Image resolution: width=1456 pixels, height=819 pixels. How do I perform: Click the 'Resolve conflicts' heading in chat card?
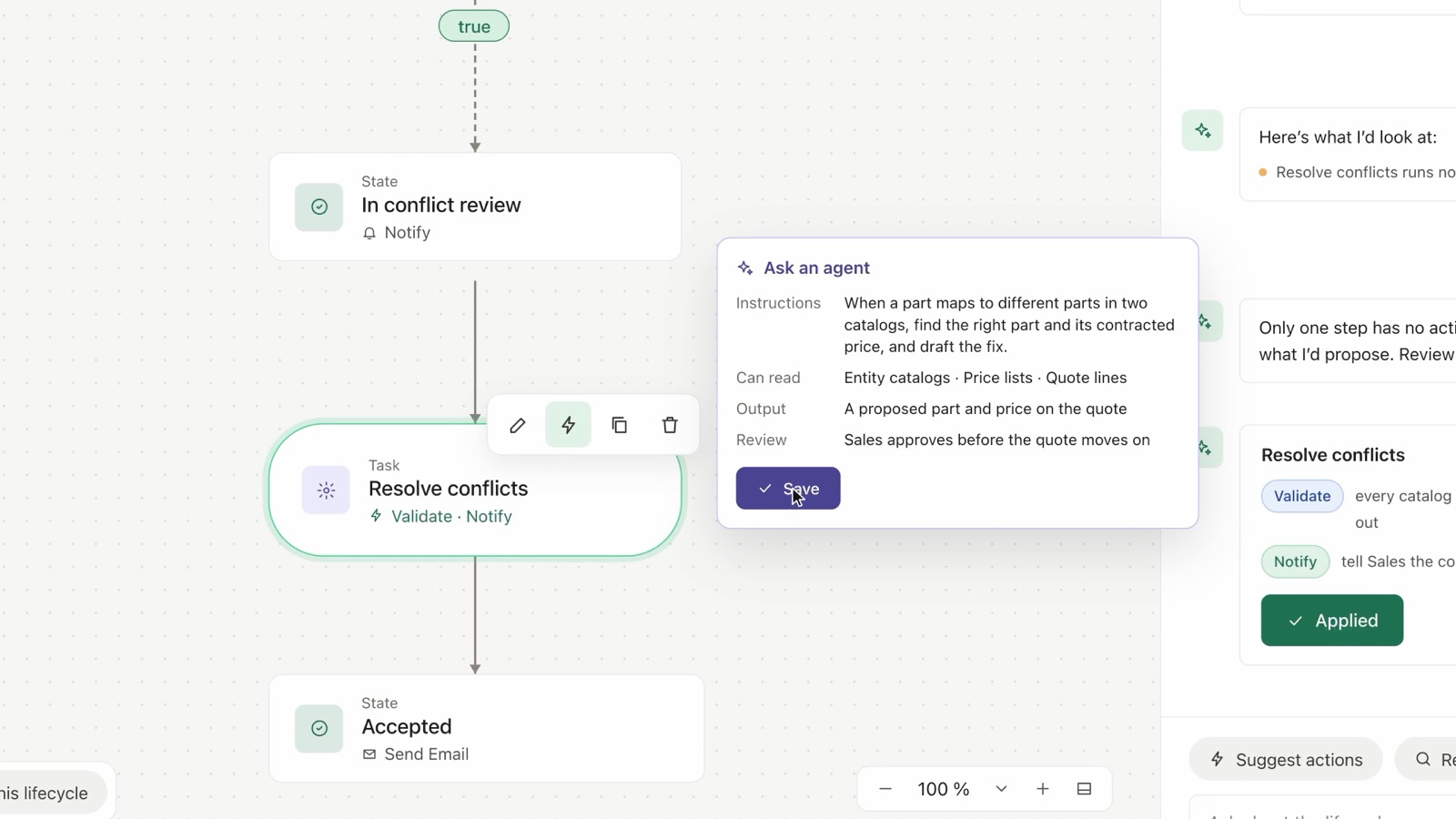click(1333, 455)
